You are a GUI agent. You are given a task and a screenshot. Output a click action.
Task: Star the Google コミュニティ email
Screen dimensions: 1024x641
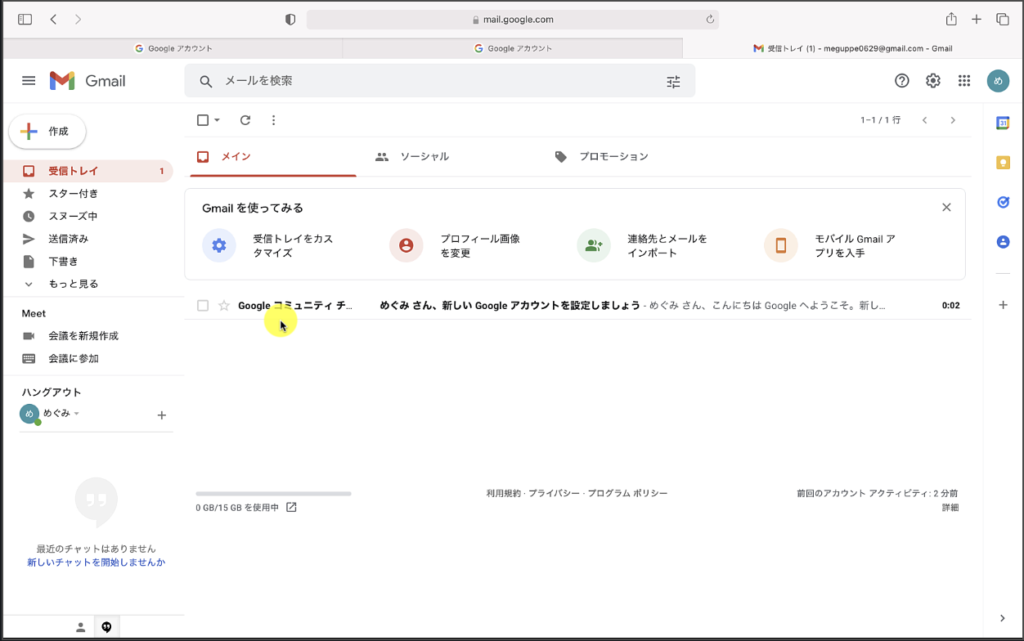(x=224, y=305)
